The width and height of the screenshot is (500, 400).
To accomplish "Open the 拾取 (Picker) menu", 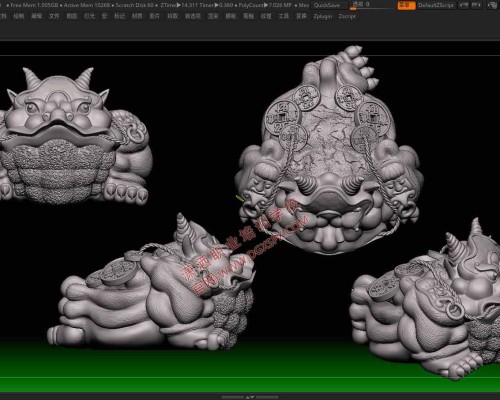I will [172, 16].
